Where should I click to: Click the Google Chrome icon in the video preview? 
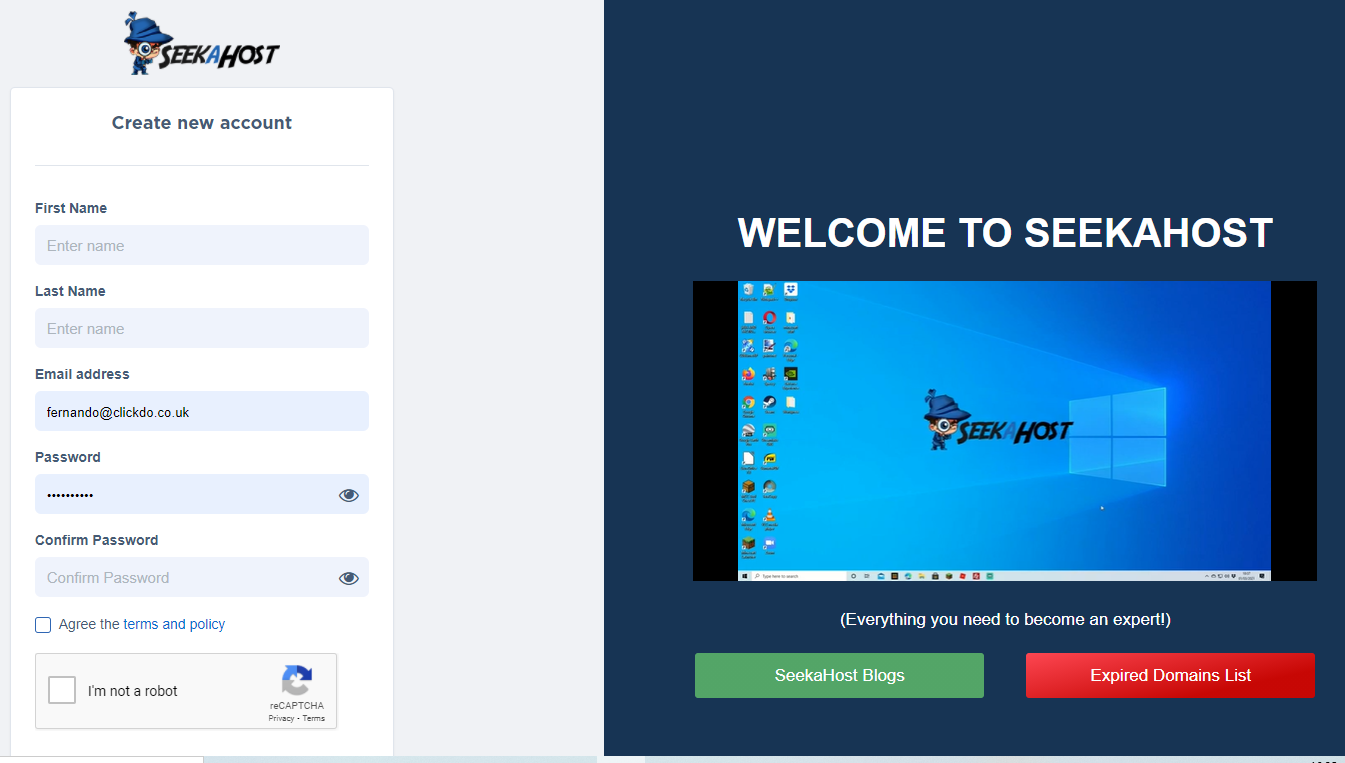point(748,403)
